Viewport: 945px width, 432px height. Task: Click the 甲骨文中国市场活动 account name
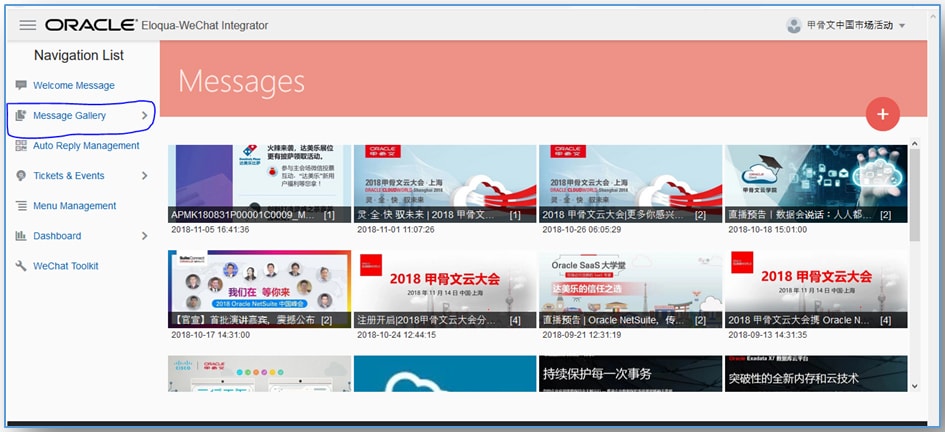coord(850,26)
